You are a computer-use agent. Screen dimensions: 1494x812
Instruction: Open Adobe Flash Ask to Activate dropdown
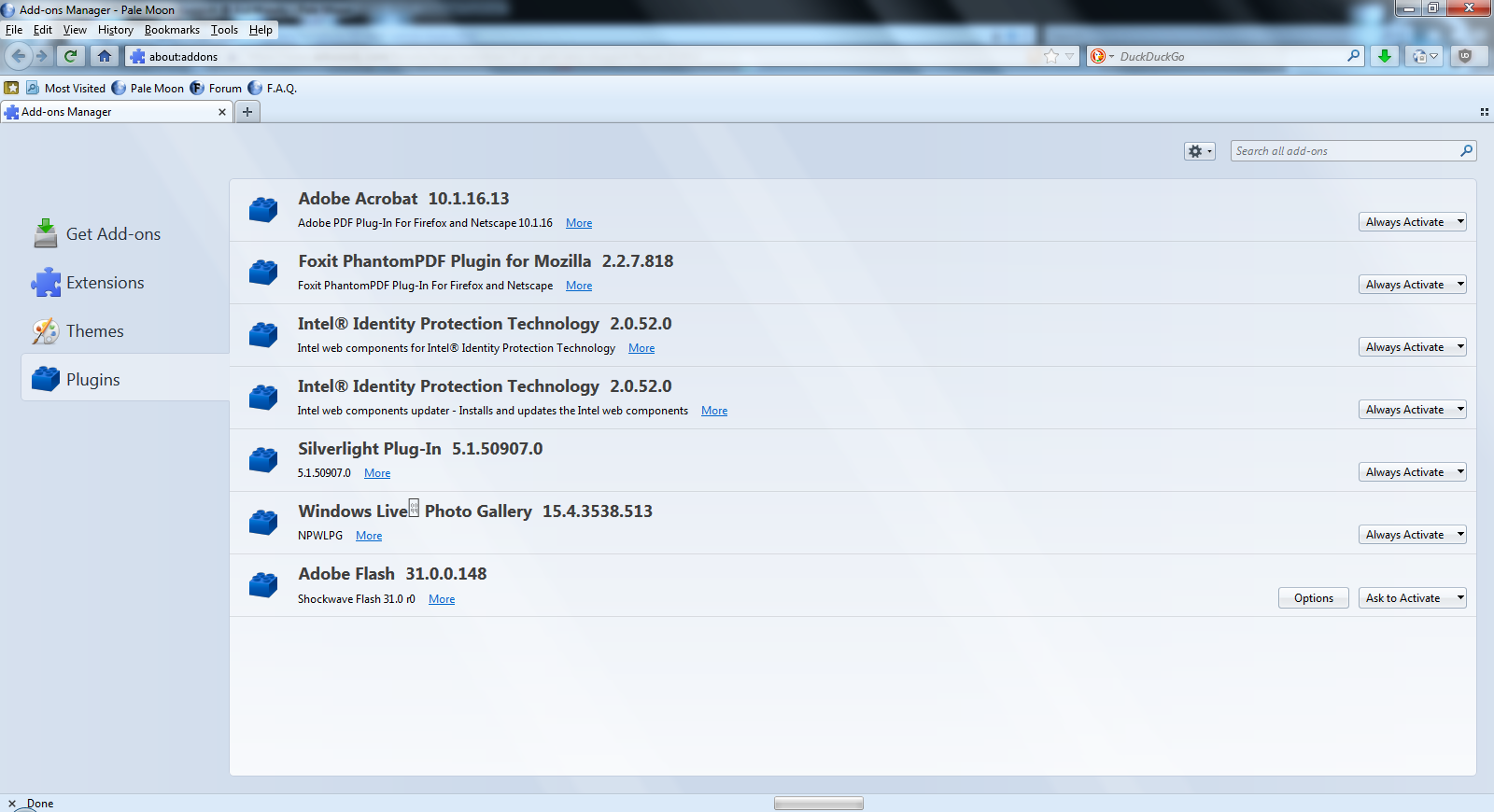point(1413,598)
